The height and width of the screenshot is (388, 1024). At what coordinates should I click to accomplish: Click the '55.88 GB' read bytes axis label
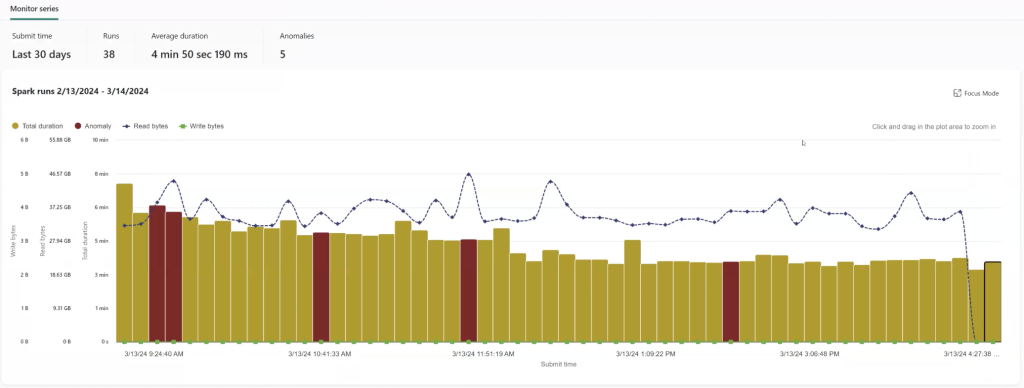click(59, 140)
